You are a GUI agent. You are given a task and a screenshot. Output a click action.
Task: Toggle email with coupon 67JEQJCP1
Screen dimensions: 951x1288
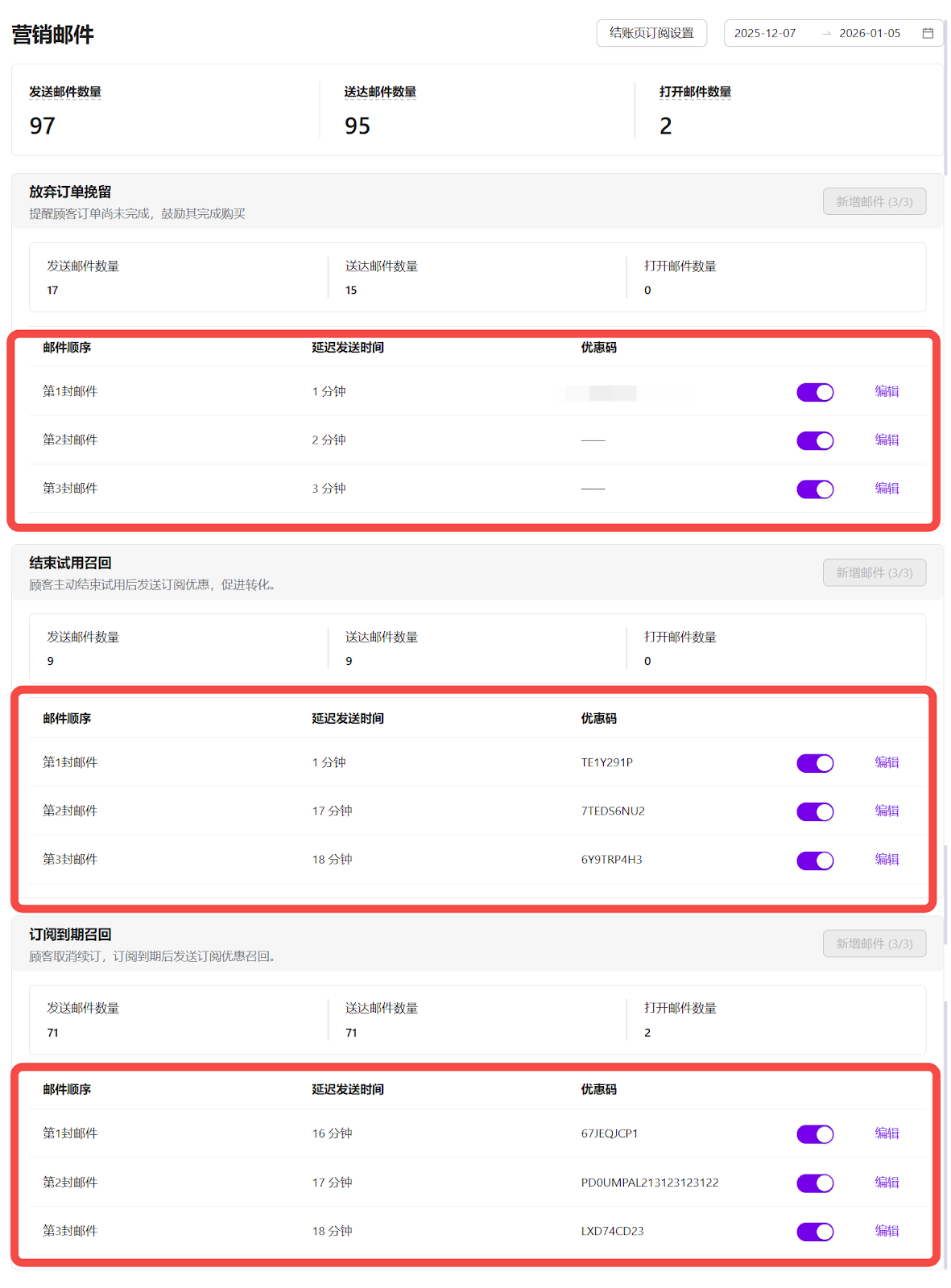[x=814, y=1134]
